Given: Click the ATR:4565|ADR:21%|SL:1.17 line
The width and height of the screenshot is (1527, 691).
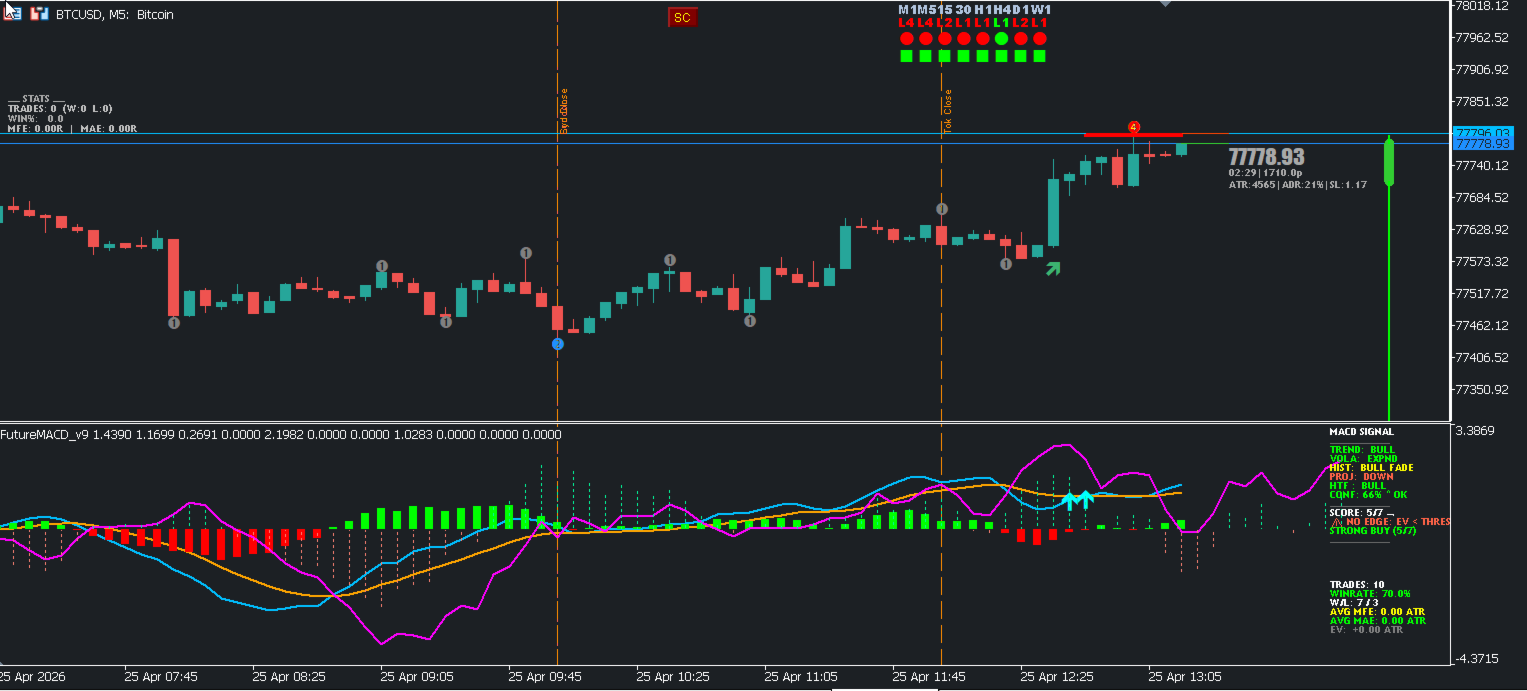Looking at the screenshot, I should 1298,184.
